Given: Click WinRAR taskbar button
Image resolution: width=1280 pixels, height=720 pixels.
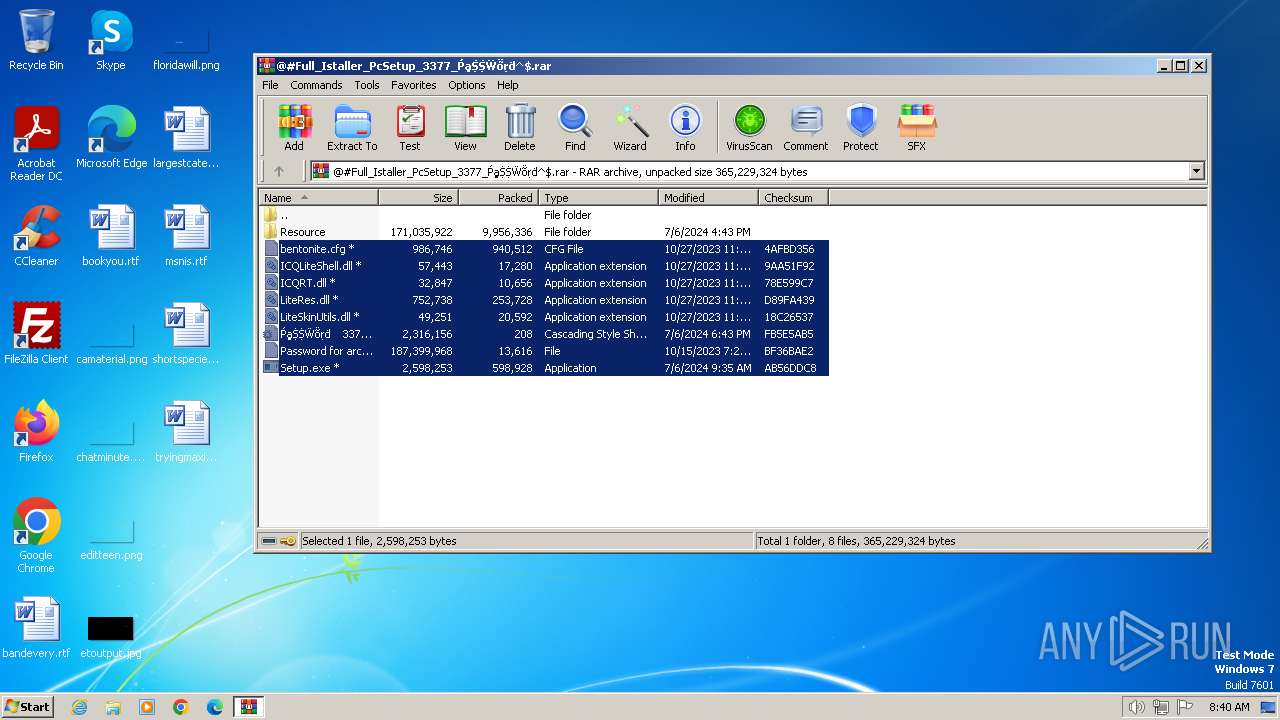Looking at the screenshot, I should pyautogui.click(x=248, y=707).
